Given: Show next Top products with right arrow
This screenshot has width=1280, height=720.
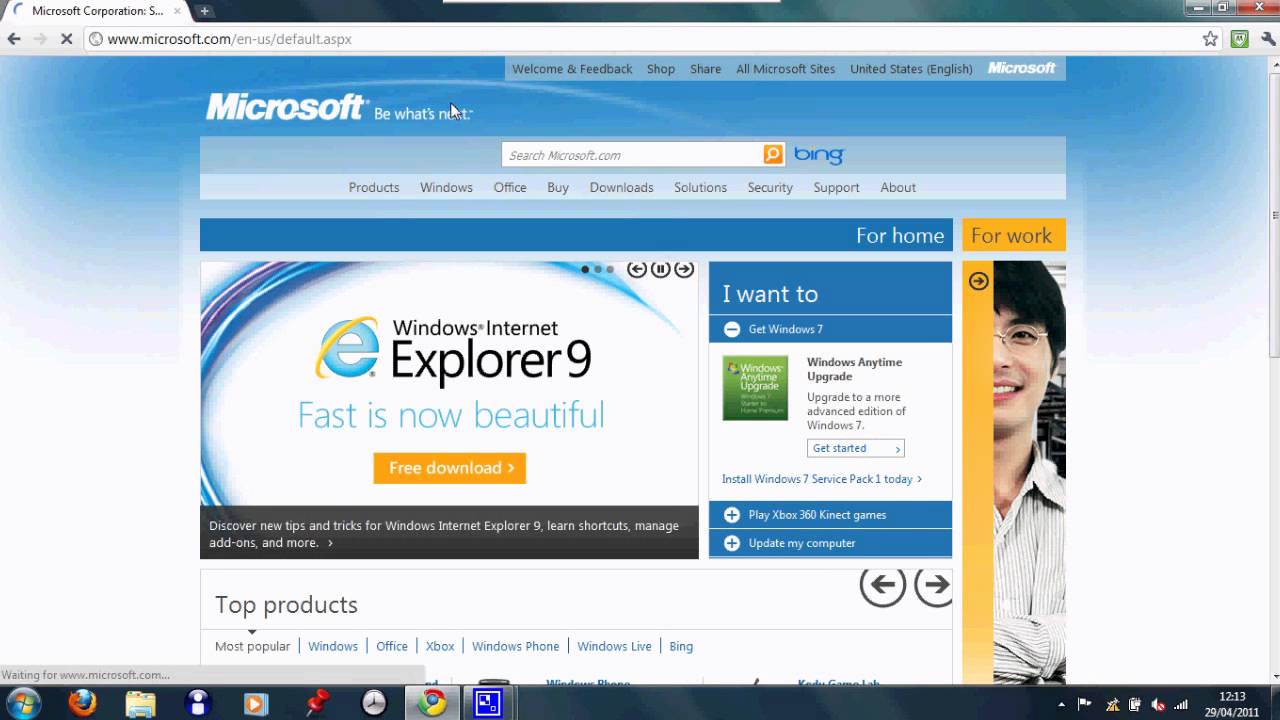Looking at the screenshot, I should click(x=933, y=586).
